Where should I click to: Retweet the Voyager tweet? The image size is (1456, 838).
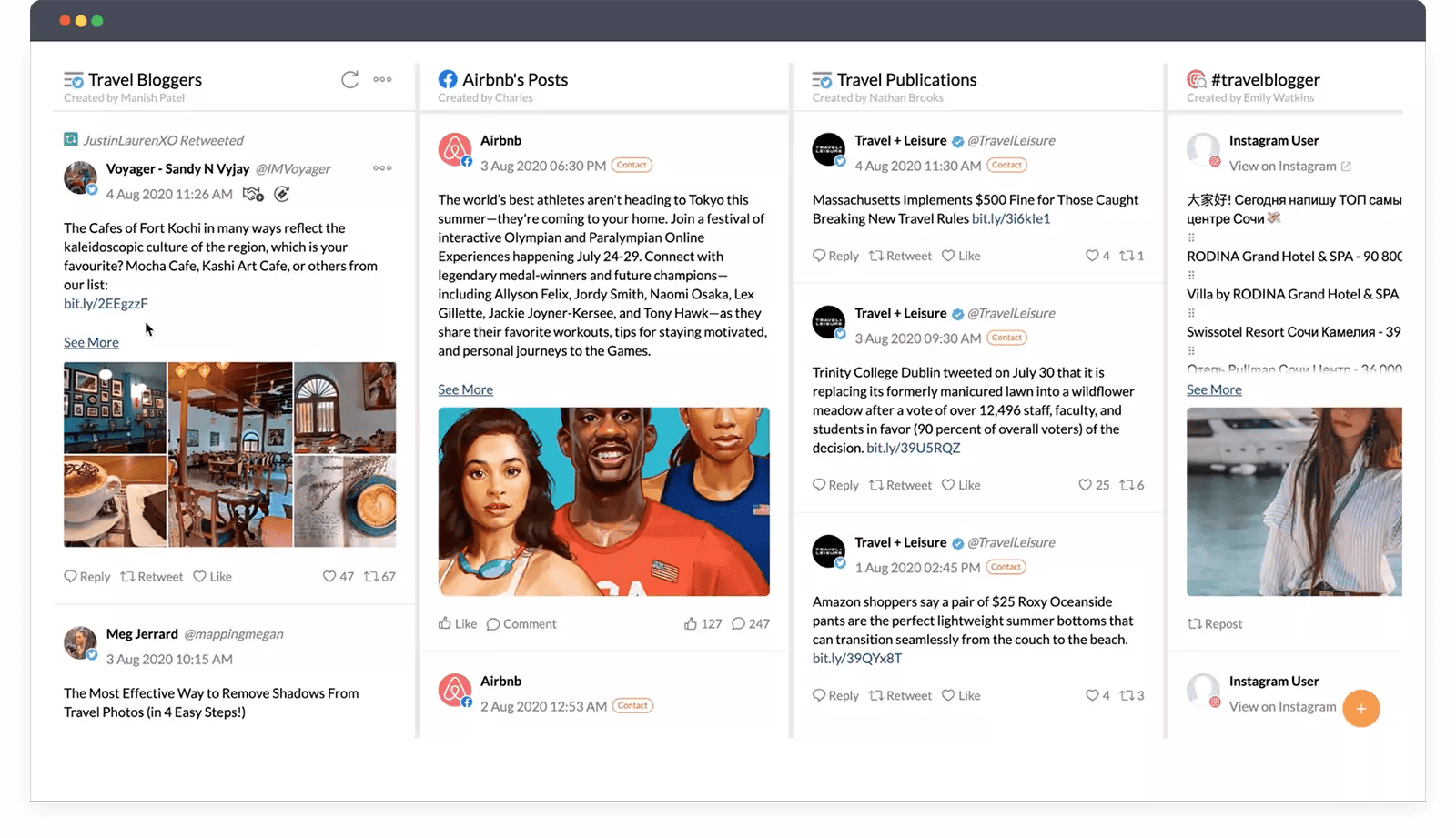pos(152,577)
